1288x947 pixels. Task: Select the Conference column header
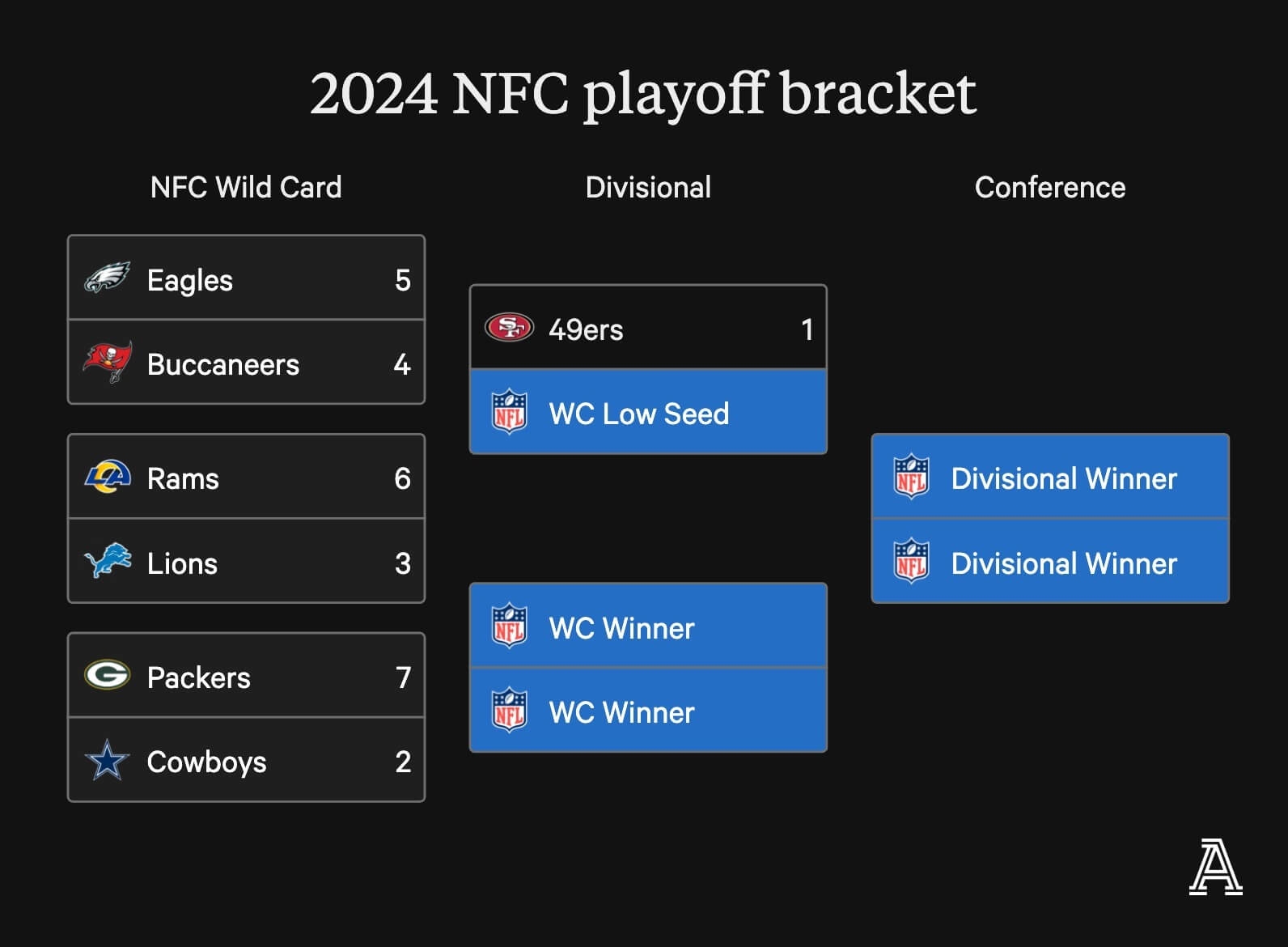pos(1049,188)
